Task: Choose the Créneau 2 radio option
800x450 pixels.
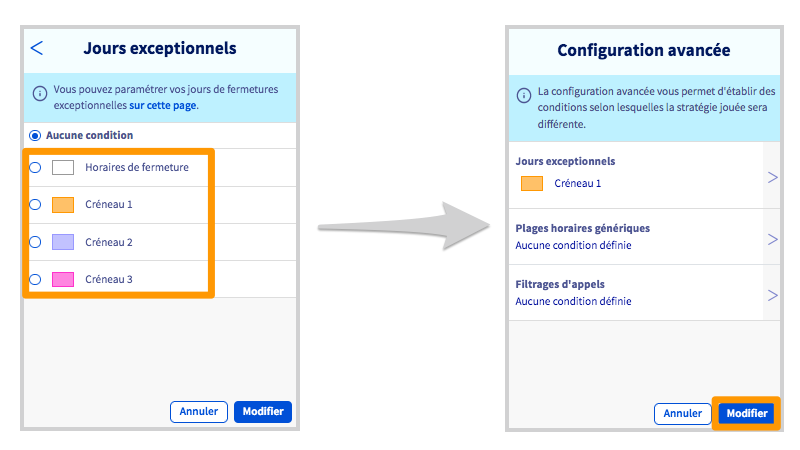Action: [x=35, y=242]
